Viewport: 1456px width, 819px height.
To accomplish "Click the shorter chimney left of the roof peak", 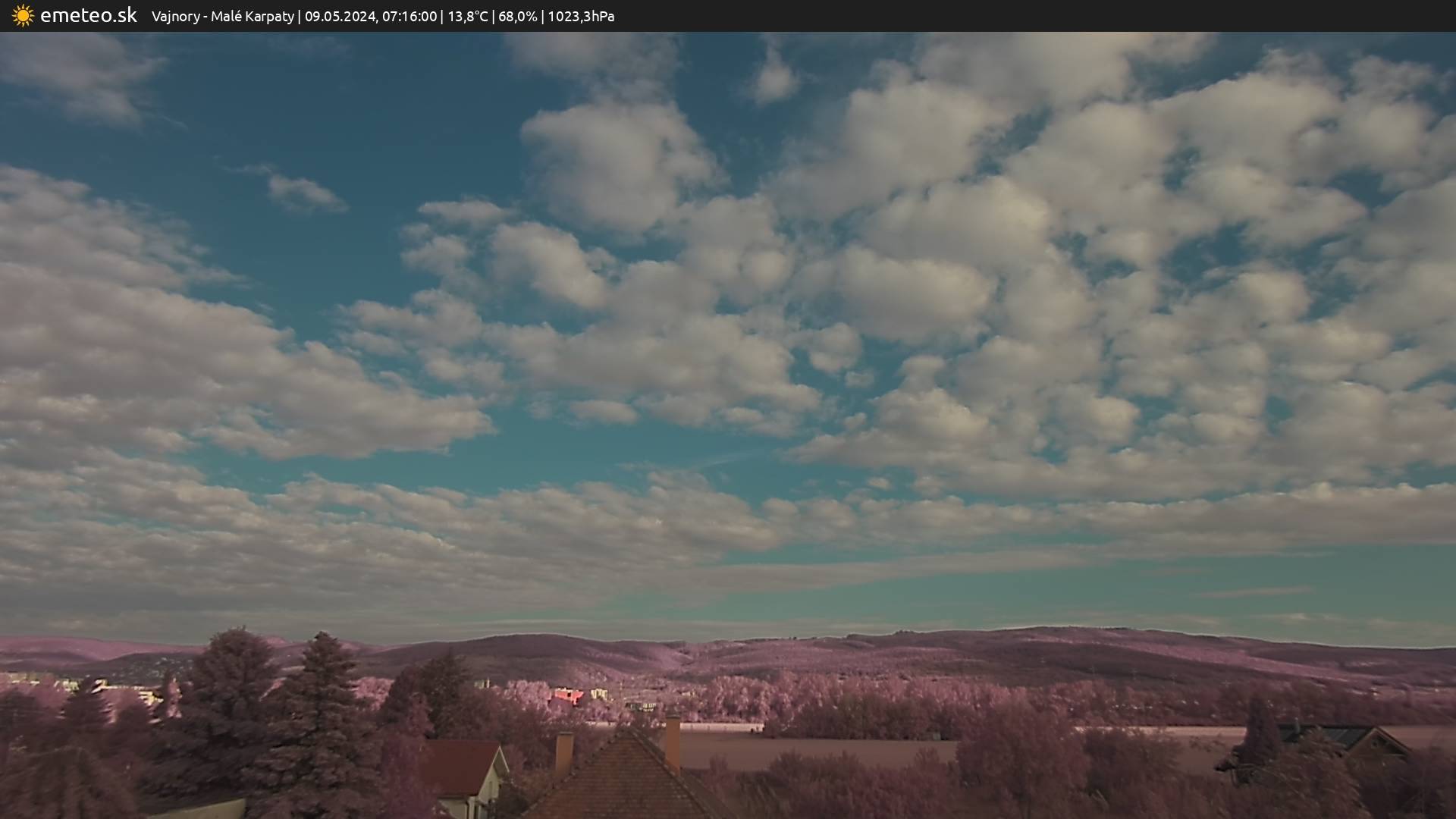I will coord(563,751).
